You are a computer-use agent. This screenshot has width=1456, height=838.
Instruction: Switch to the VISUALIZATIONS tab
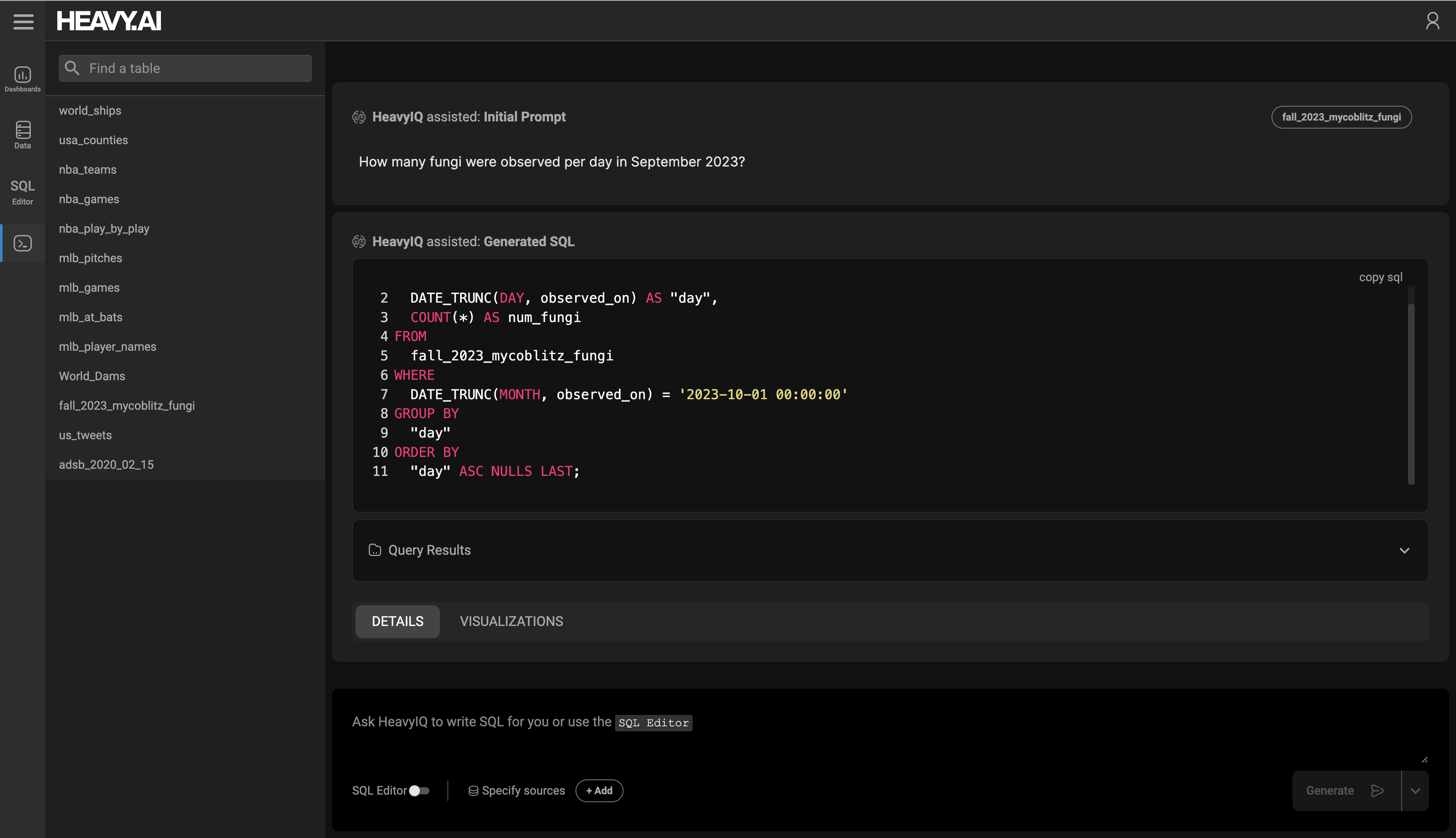[511, 621]
